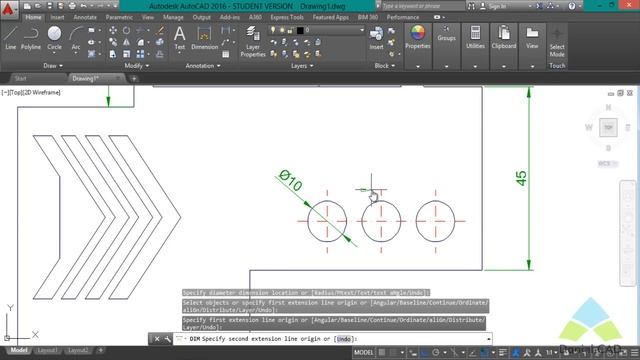640x360 pixels.
Task: Switch to the Annotate ribbon tab
Action: (85, 18)
